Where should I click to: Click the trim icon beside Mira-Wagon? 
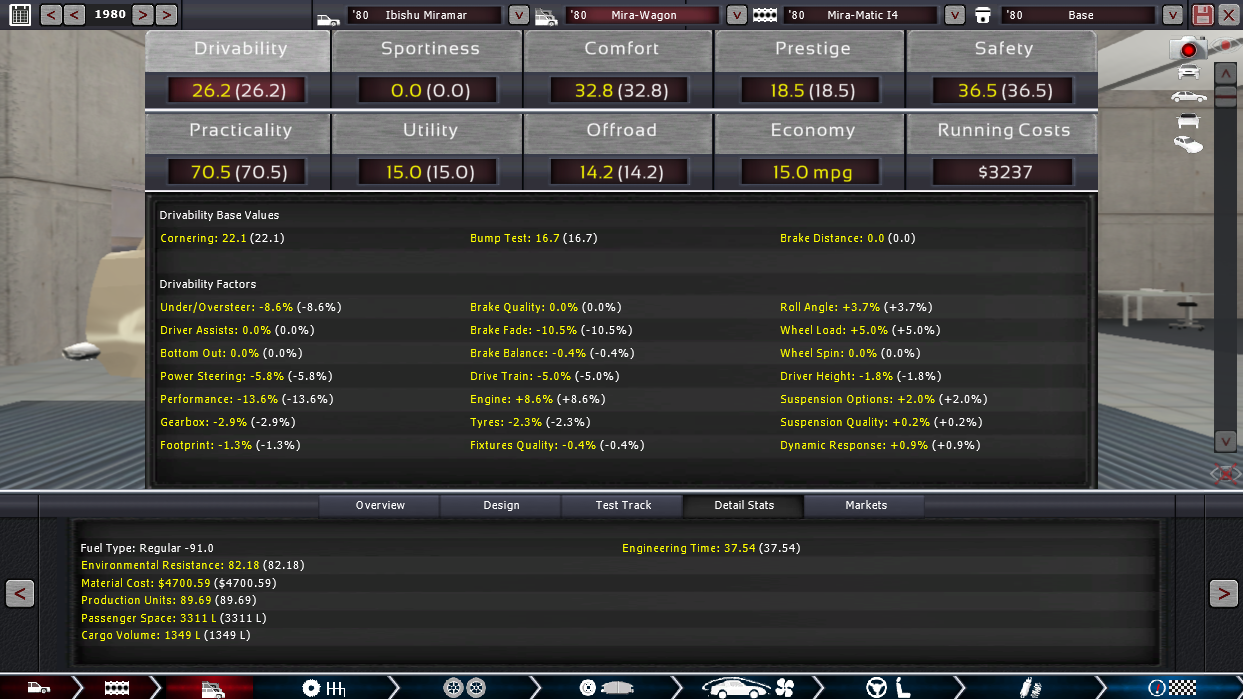[546, 17]
